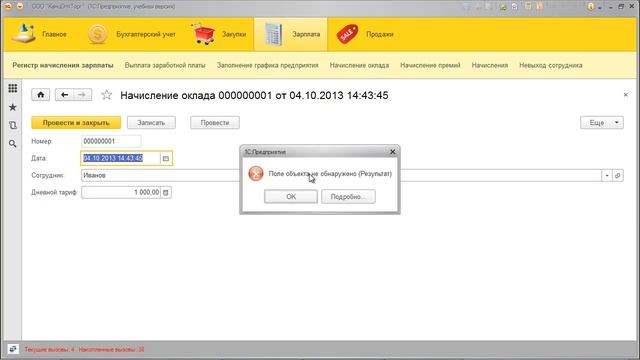Click the red error icon in dialog
This screenshot has height=360, width=640.
256,173
